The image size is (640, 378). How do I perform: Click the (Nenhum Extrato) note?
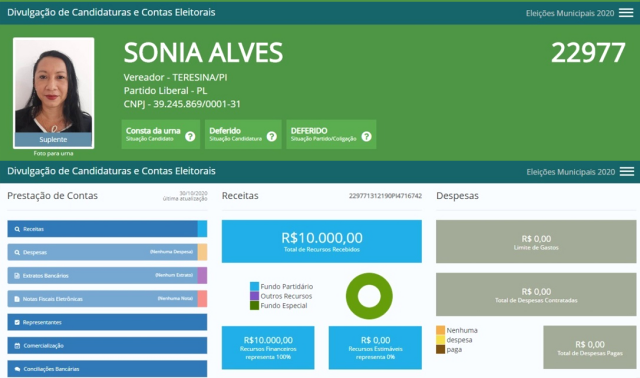[174, 275]
